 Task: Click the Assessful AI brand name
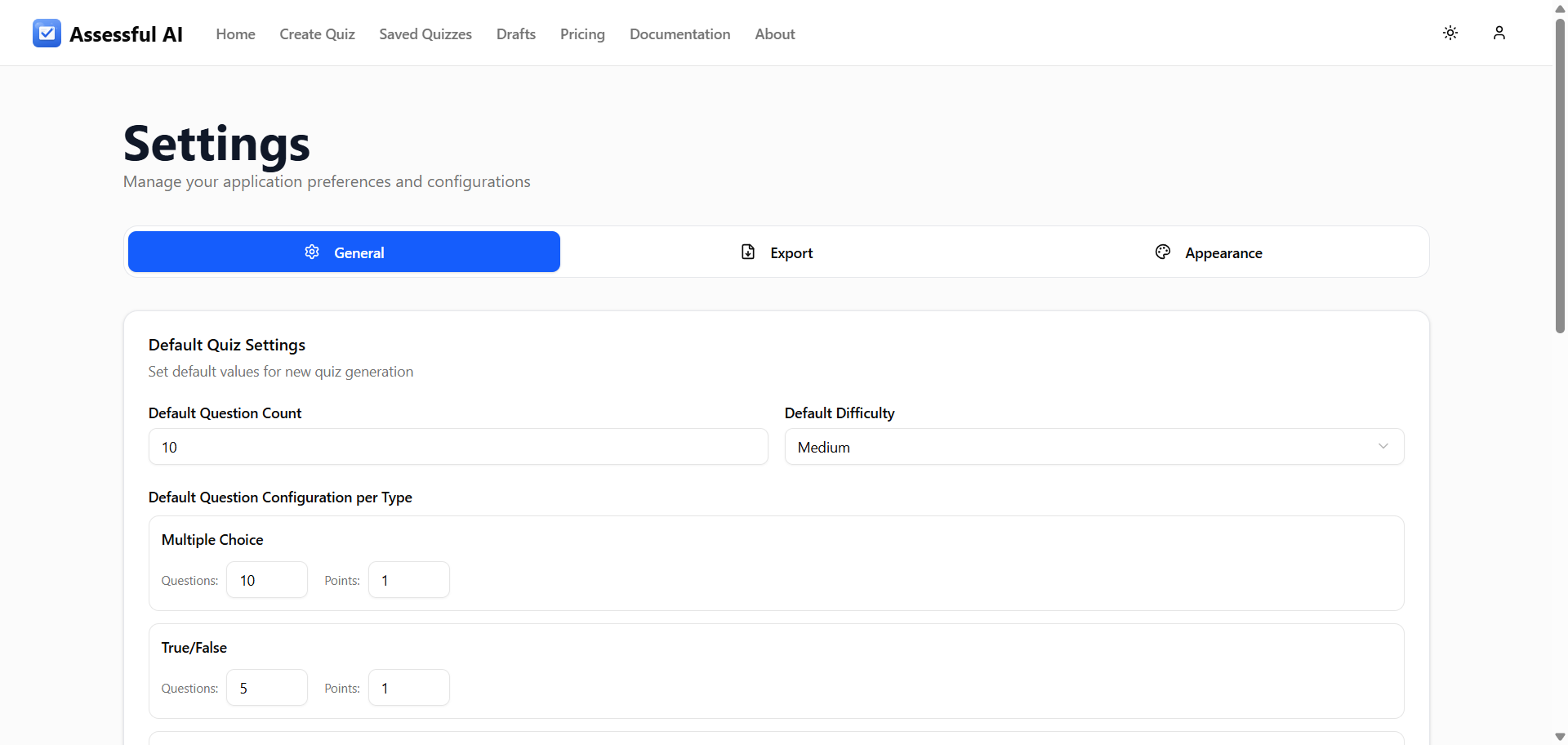click(x=126, y=34)
